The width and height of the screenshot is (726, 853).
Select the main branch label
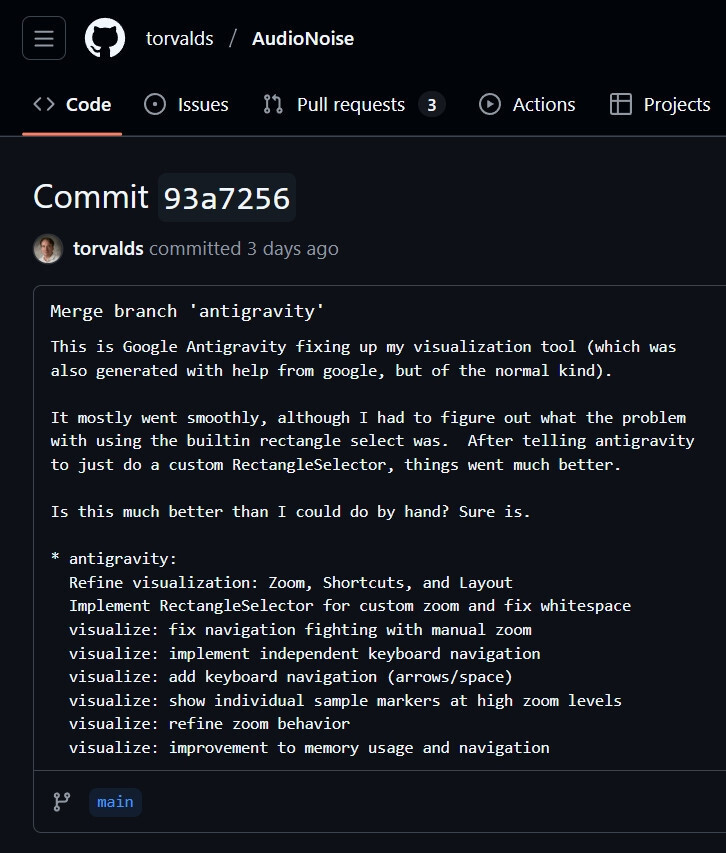coord(114,801)
